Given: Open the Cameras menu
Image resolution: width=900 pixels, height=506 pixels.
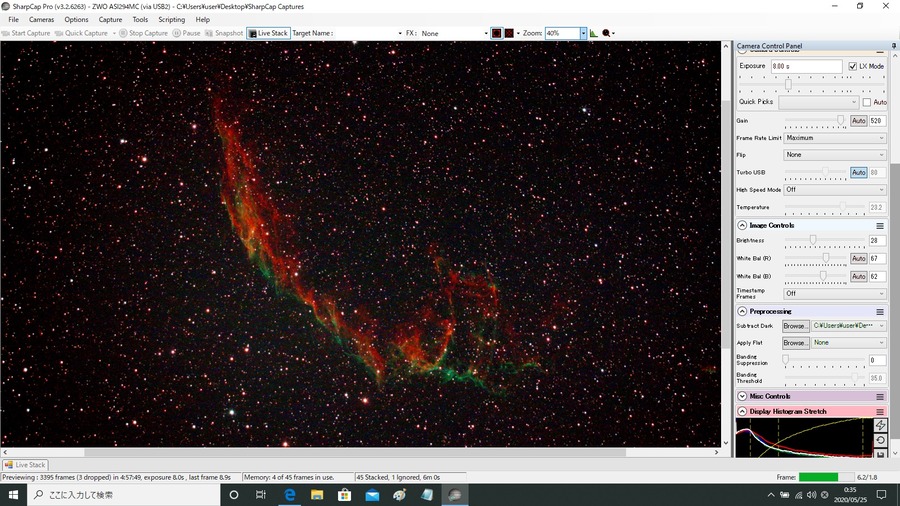Looking at the screenshot, I should click(41, 20).
